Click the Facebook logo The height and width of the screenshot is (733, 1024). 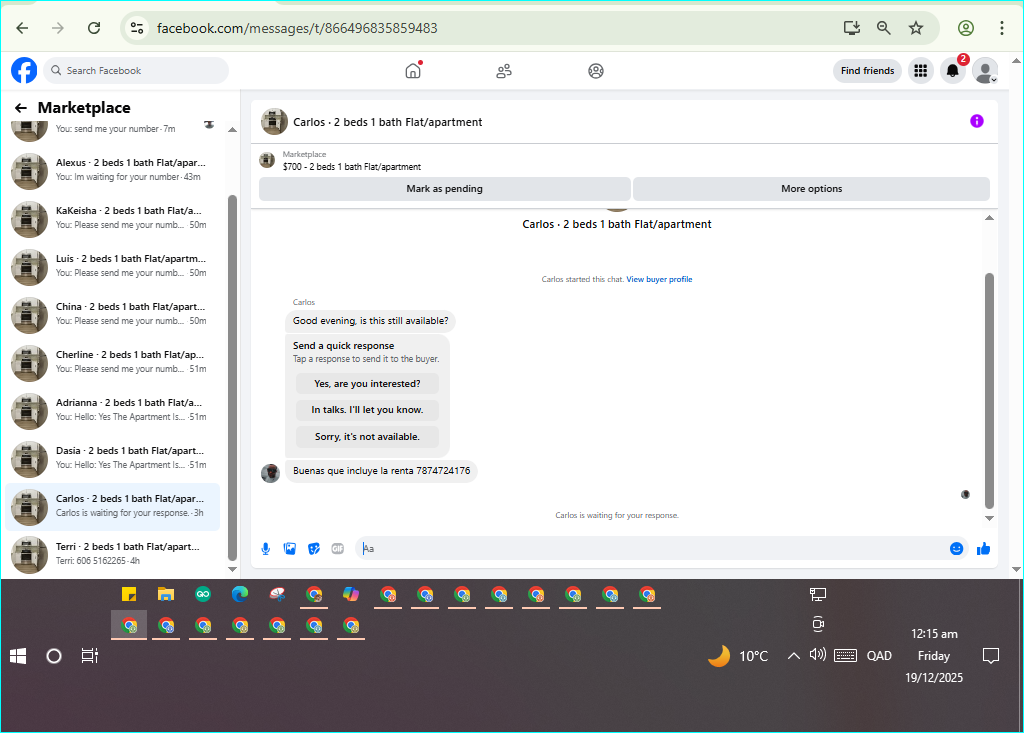click(24, 71)
